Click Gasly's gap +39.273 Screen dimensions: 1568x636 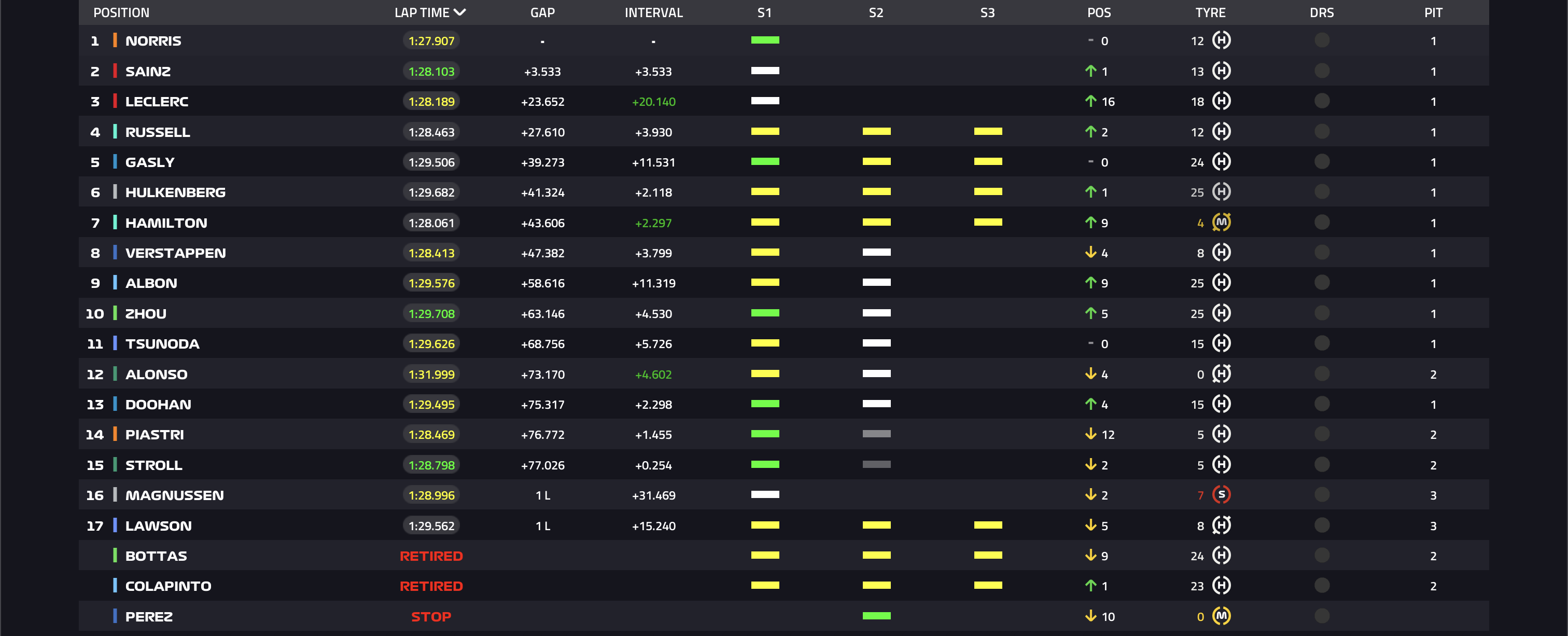542,162
